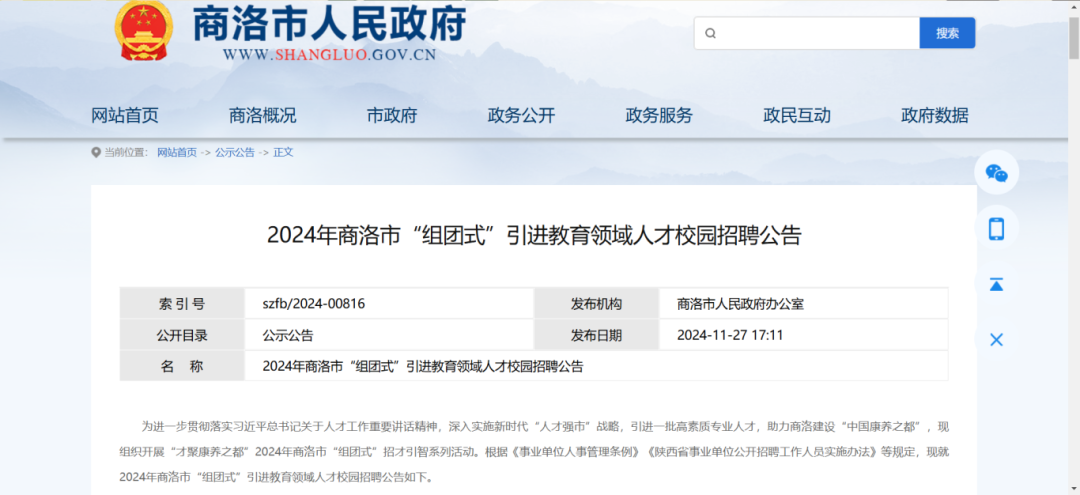Viewport: 1080px width, 495px height.
Task: Click the back-to-top arrow icon
Action: point(996,284)
